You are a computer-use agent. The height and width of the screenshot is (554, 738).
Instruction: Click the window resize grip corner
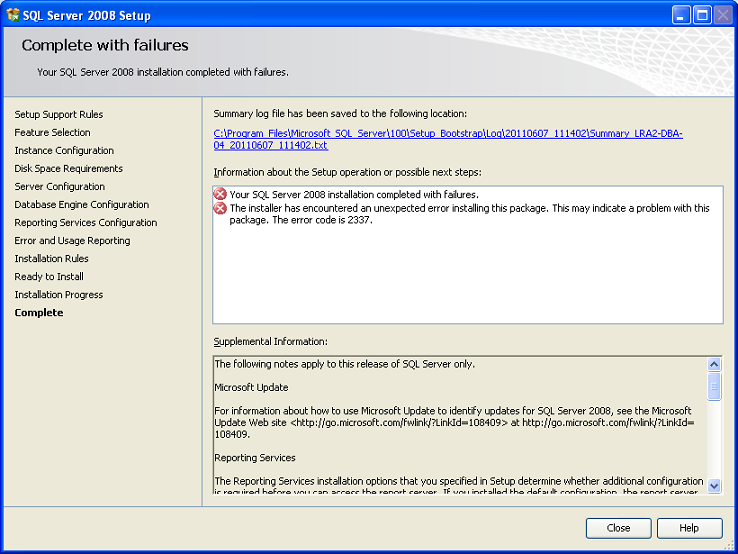coord(730,546)
